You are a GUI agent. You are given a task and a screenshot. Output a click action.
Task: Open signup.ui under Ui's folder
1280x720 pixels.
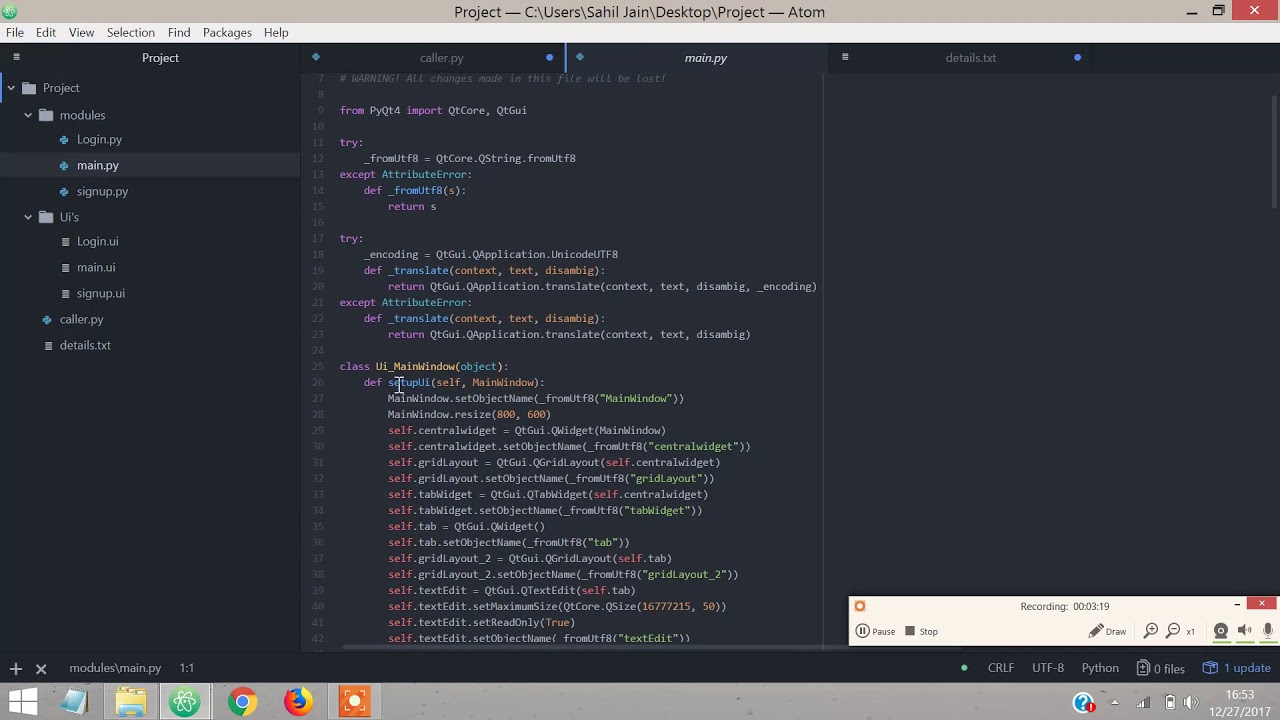101,294
